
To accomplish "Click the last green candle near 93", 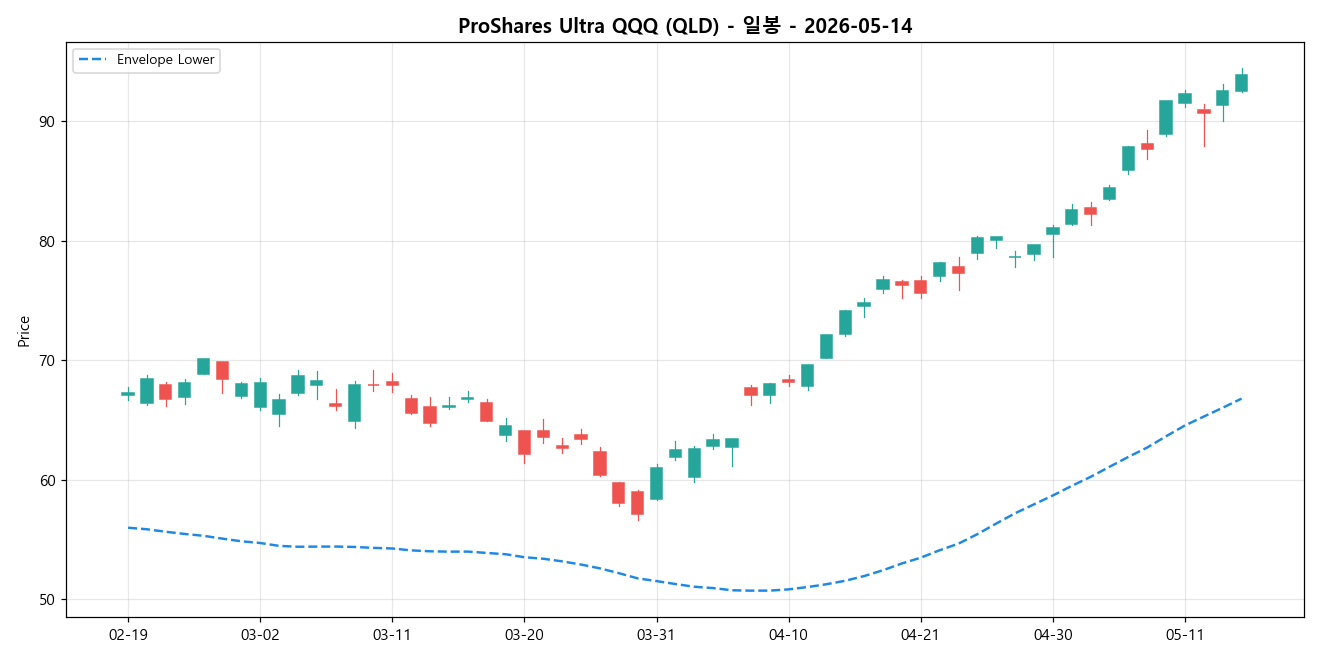I will [x=1241, y=83].
